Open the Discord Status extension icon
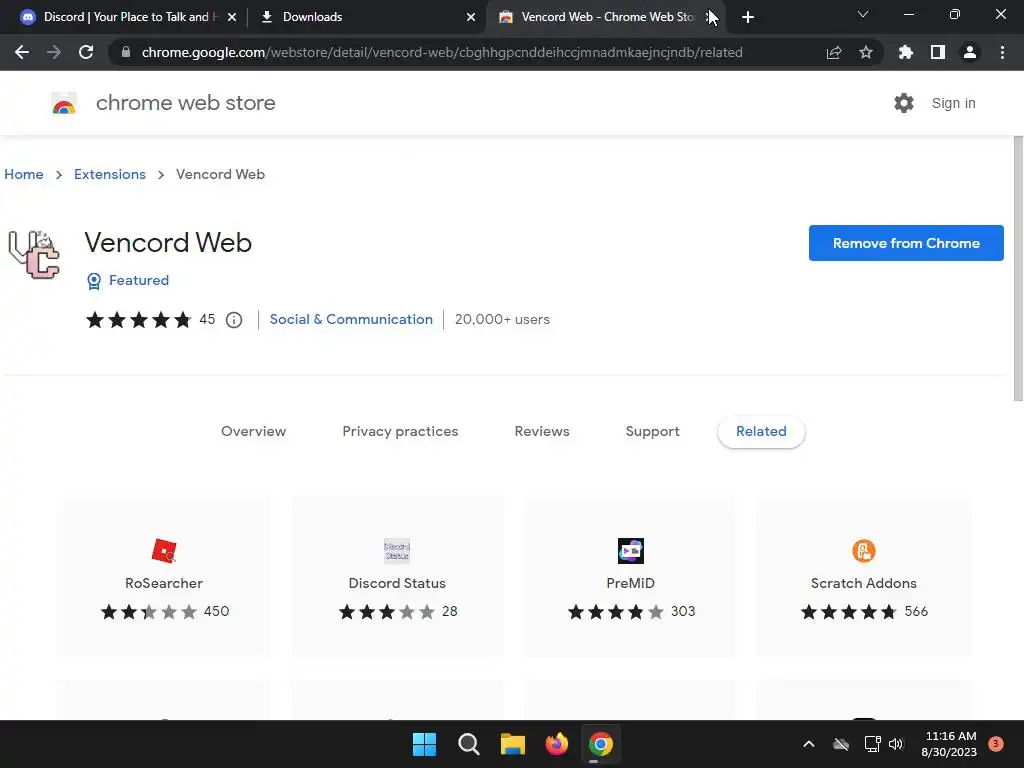The width and height of the screenshot is (1024, 768). click(x=397, y=551)
